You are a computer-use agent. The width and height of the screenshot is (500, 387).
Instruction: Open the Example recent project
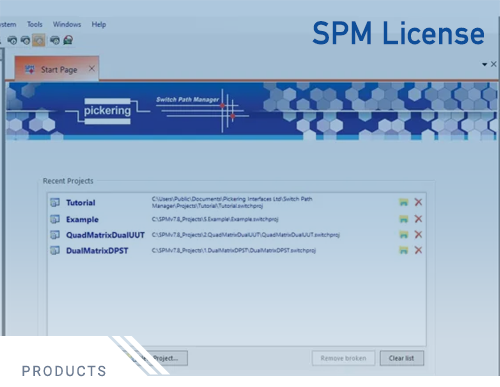(x=82, y=219)
